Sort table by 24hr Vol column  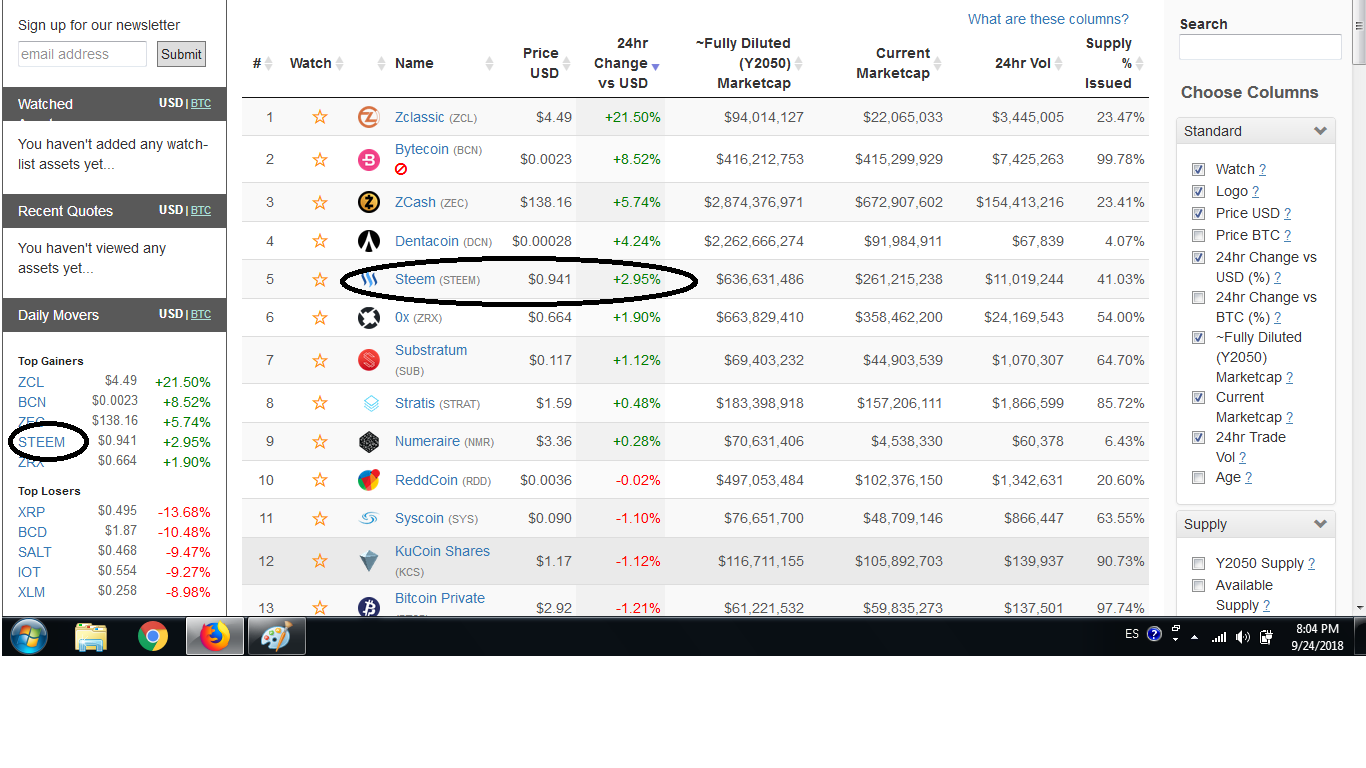1023,63
